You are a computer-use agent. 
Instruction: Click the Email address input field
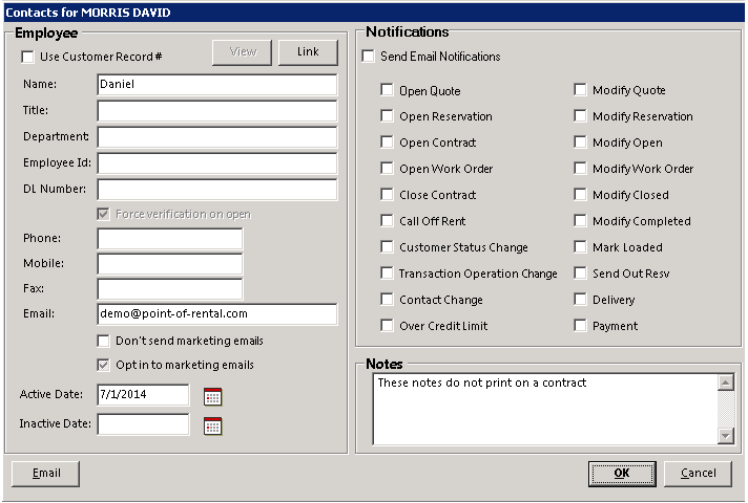217,314
